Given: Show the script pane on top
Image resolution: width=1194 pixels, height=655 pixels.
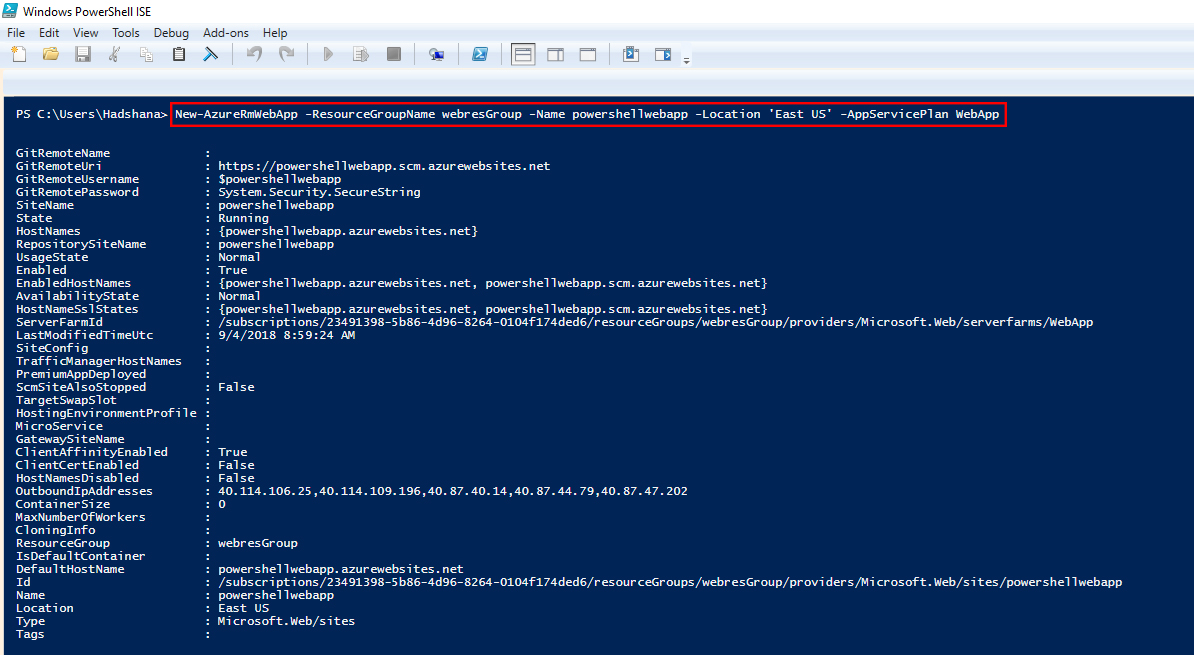Looking at the screenshot, I should pos(523,54).
